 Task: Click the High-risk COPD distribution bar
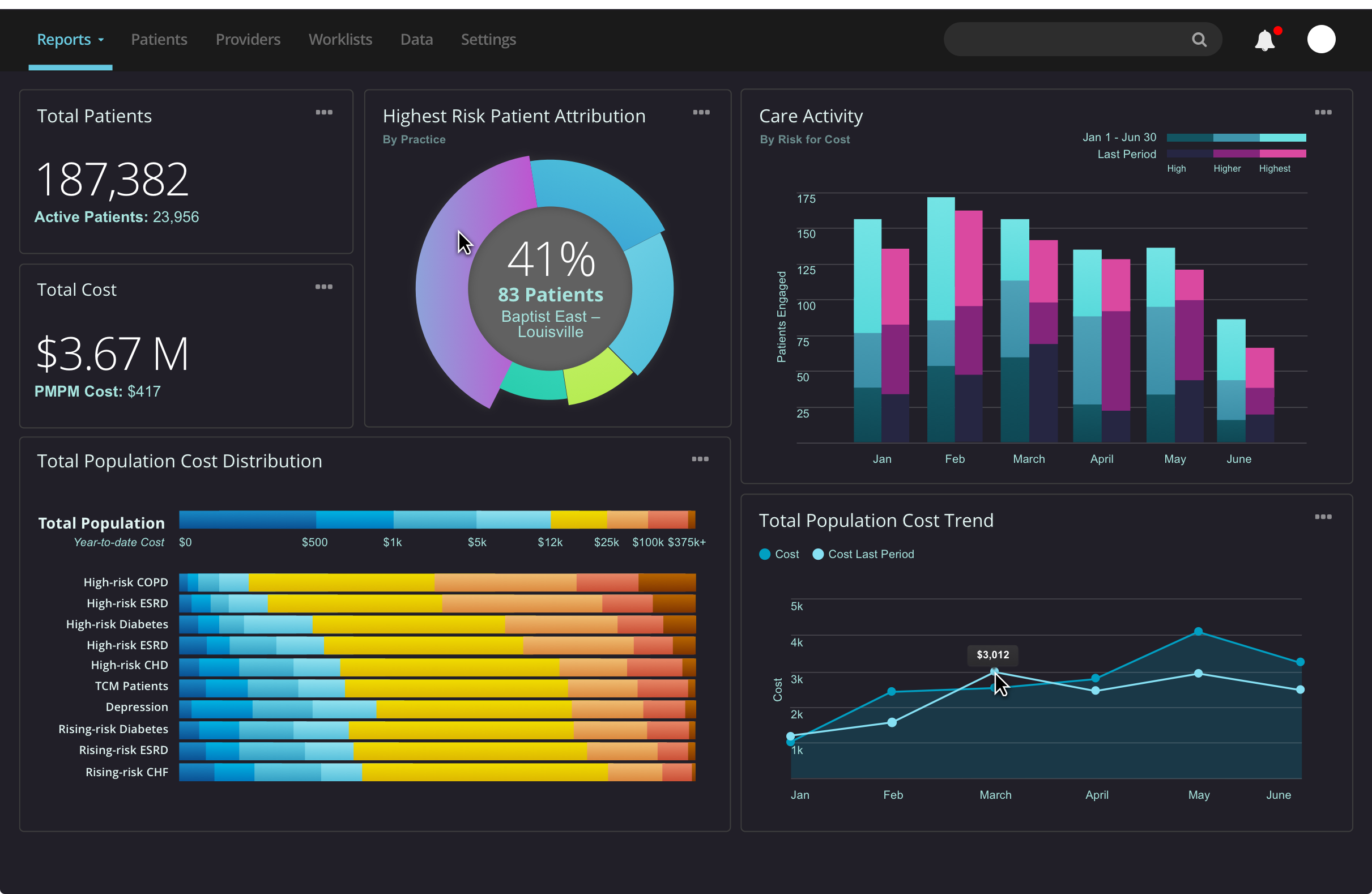(x=438, y=582)
